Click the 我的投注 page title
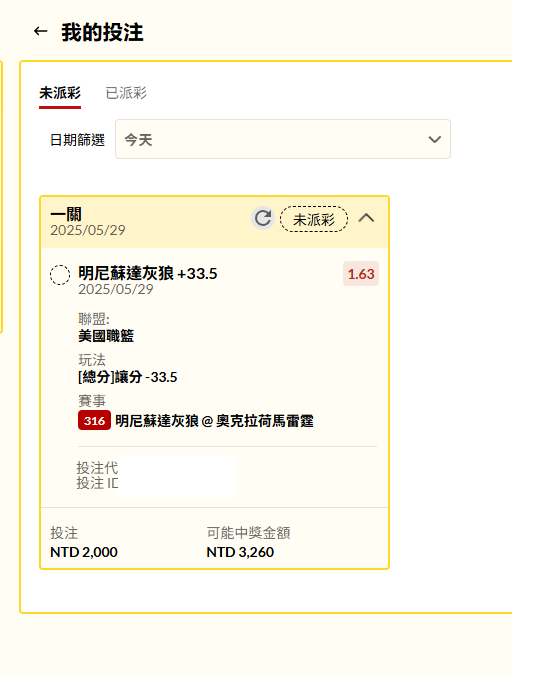This screenshot has height=675, width=546. coord(102,32)
